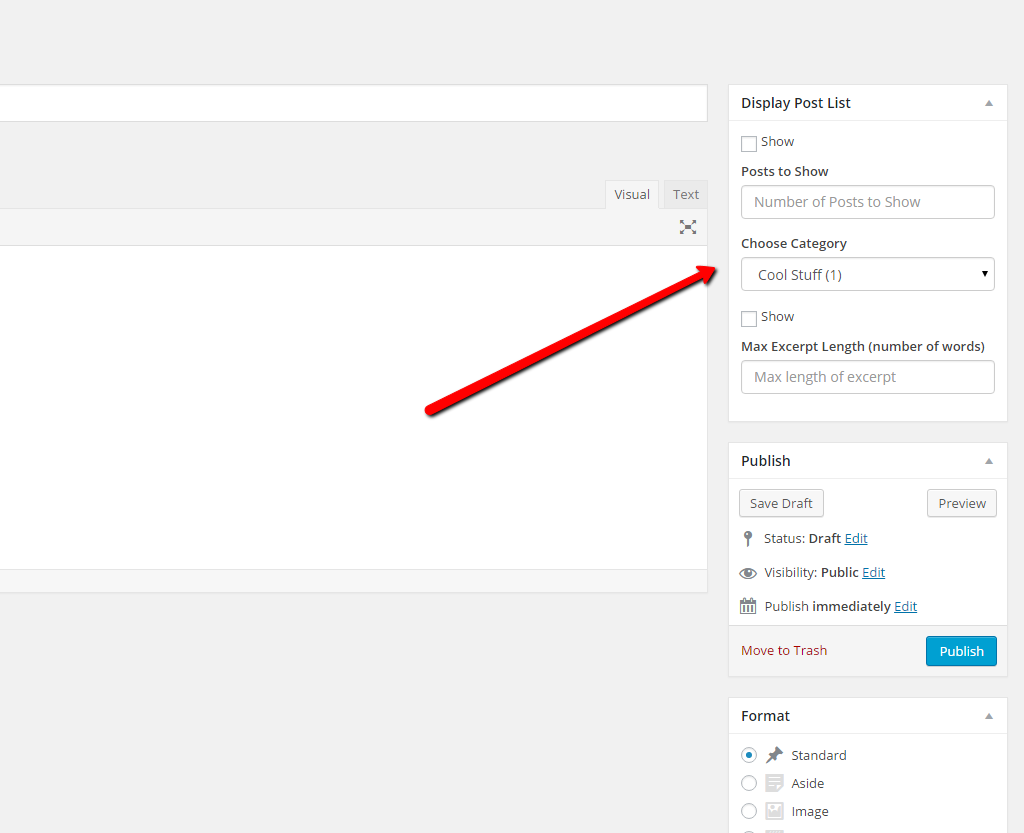Toggle distraction-free writing fullscreen icon
This screenshot has width=1024, height=833.
click(x=688, y=227)
